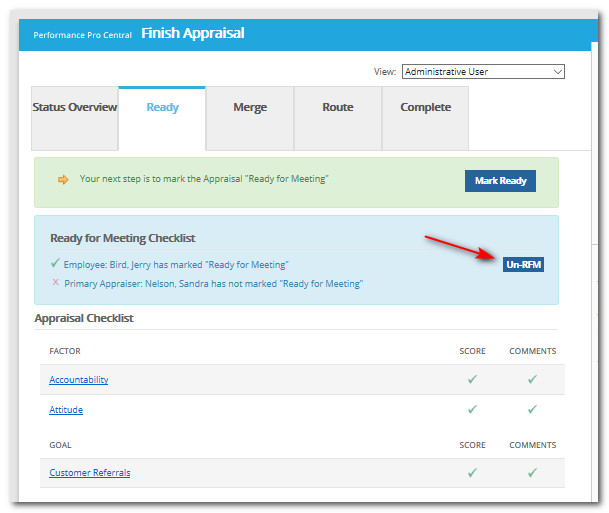The image size is (609, 513).
Task: Switch to the Complete tab
Action: click(425, 108)
